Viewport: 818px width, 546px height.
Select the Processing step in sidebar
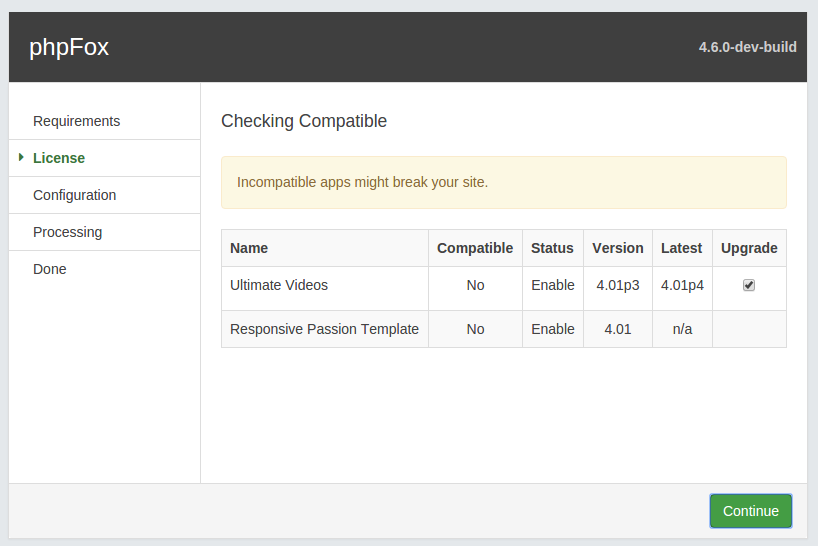[x=67, y=232]
